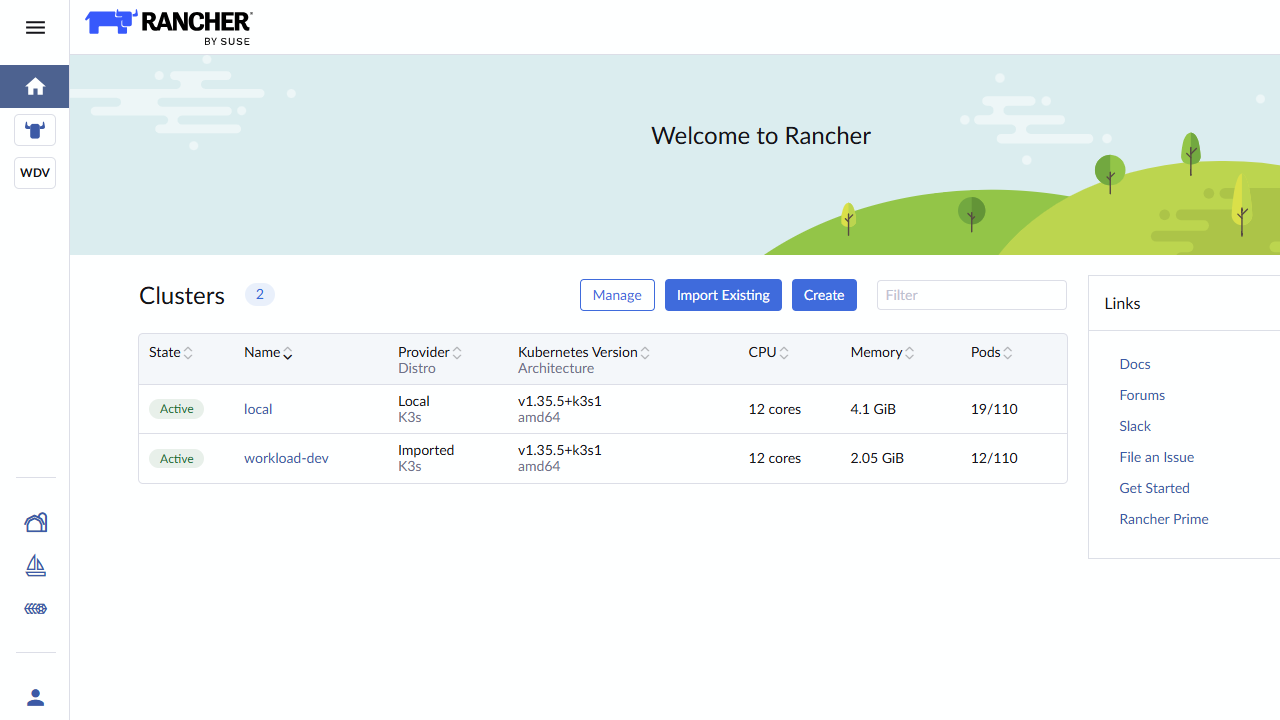This screenshot has height=720, width=1280.
Task: Open the File an Issue link
Action: click(x=1157, y=457)
